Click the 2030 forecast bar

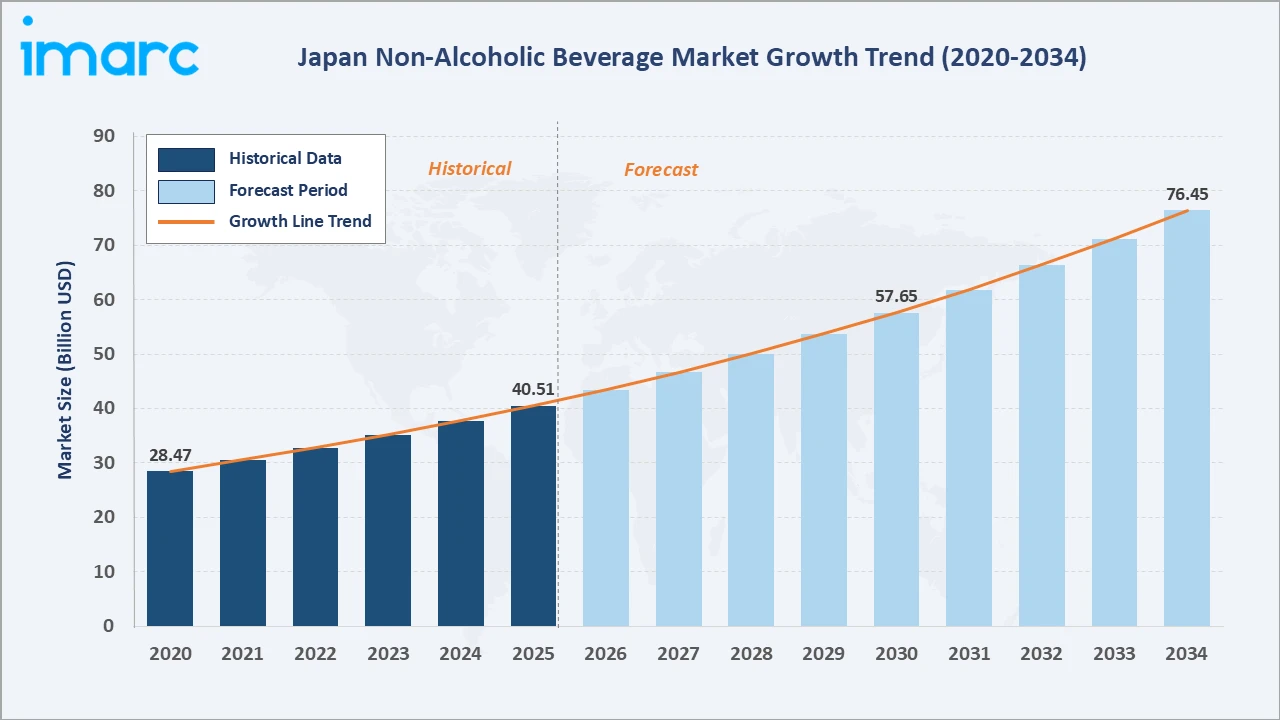point(896,469)
